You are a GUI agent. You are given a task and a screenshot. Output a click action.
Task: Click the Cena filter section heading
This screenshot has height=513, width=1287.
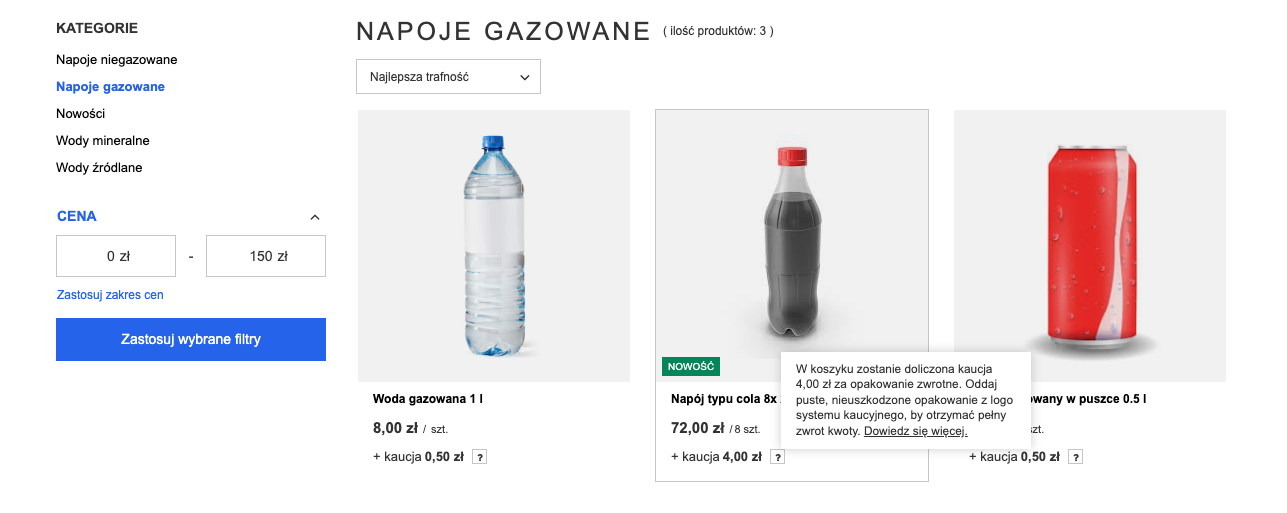click(77, 216)
